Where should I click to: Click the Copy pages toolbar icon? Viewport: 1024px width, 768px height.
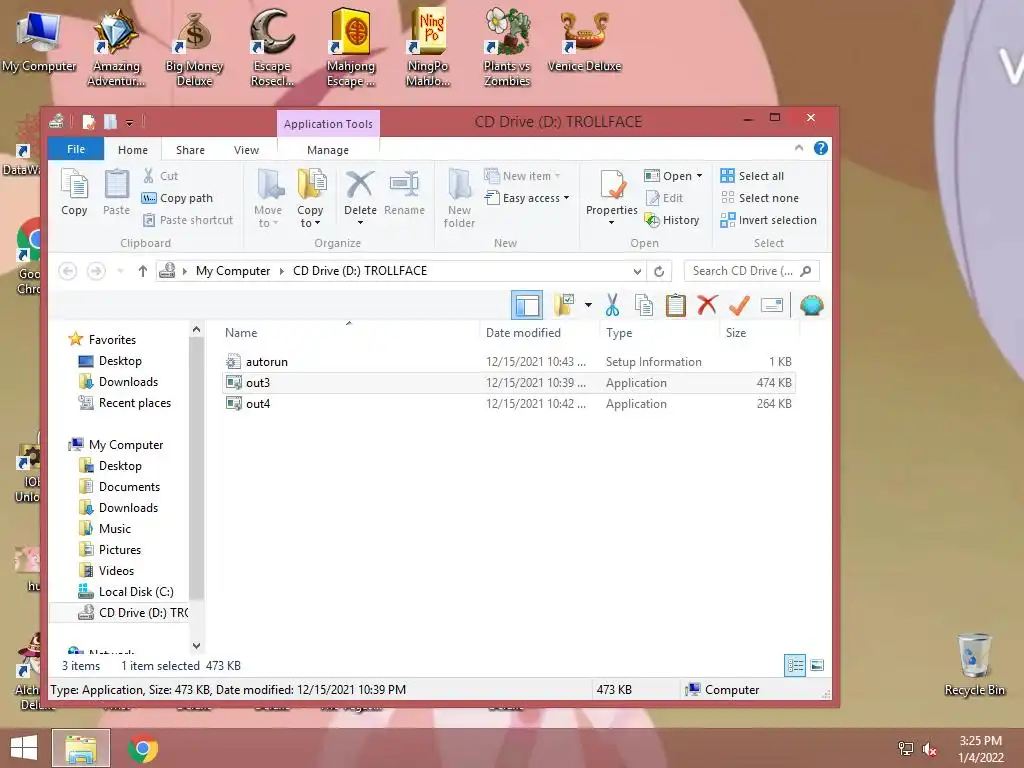pyautogui.click(x=644, y=305)
